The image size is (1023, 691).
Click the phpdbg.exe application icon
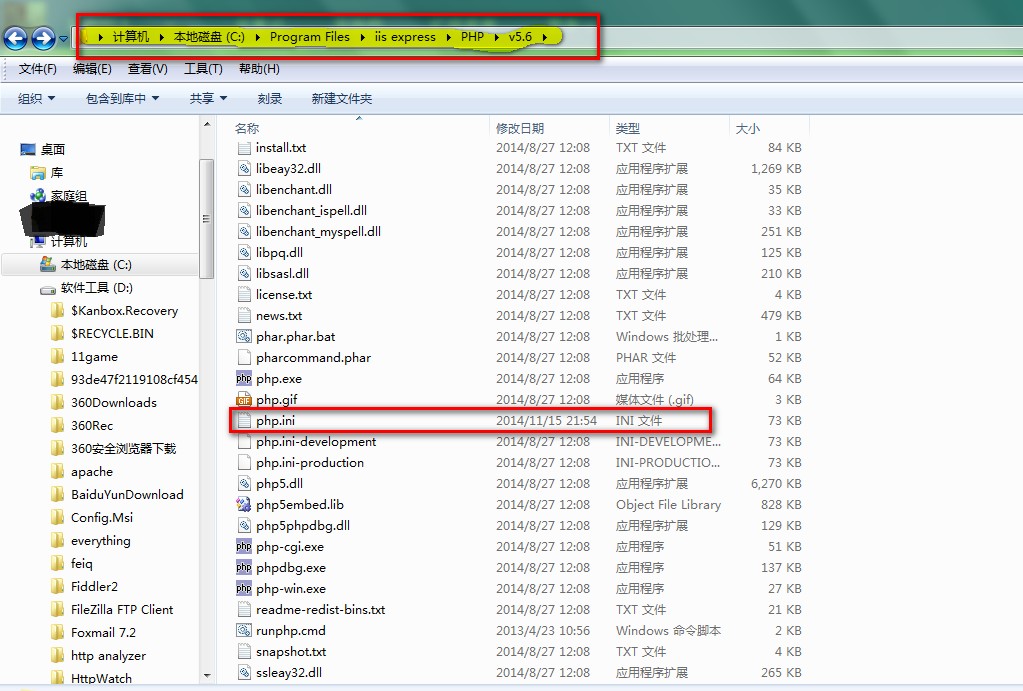point(244,568)
